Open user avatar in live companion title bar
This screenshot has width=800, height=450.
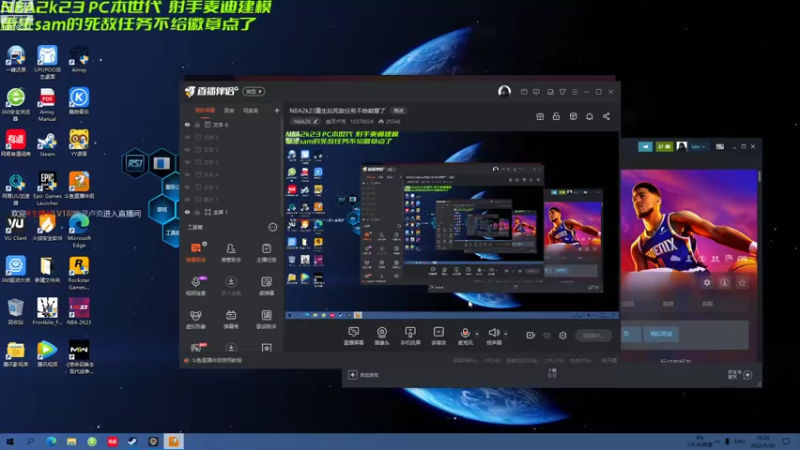504,91
